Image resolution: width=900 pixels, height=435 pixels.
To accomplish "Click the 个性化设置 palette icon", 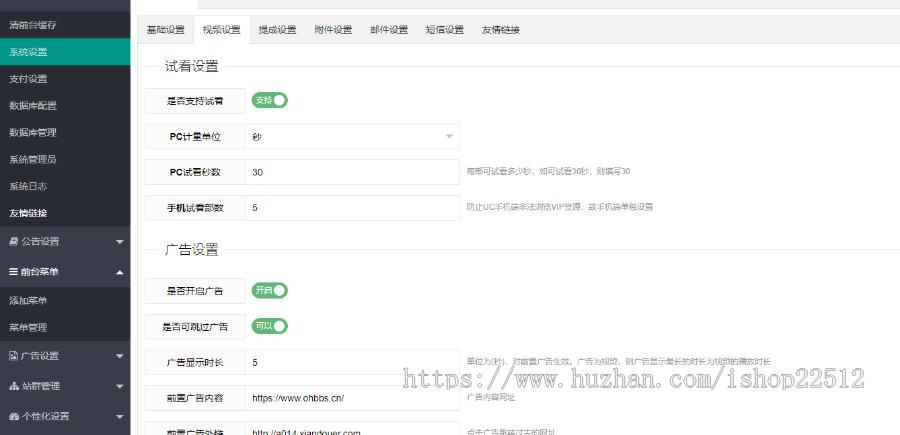I will (14, 416).
